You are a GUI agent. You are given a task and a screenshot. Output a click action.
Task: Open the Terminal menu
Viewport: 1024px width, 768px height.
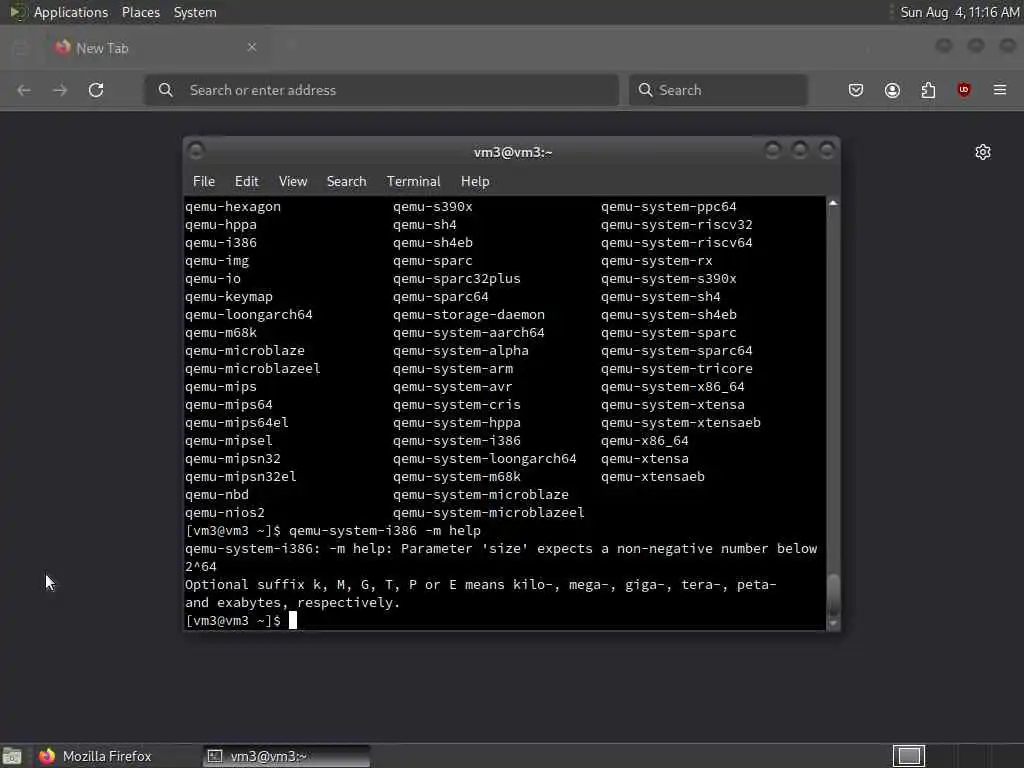click(x=413, y=182)
